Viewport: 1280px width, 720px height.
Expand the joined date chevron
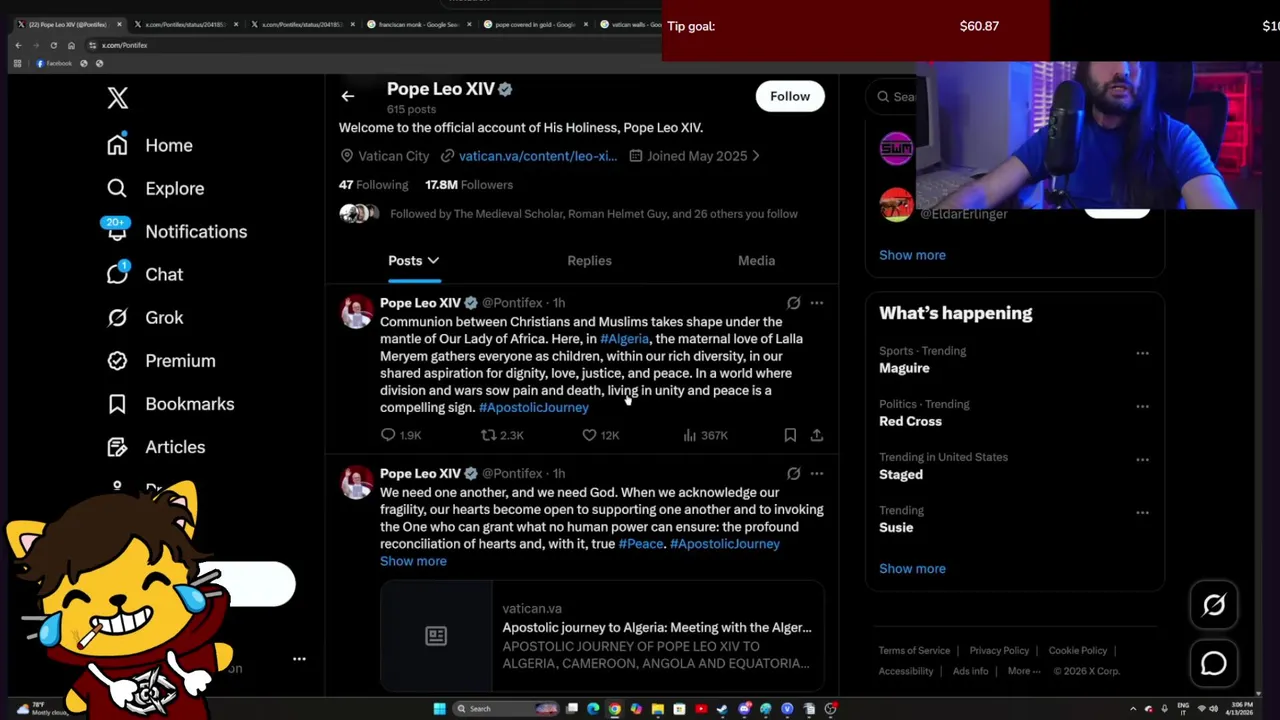click(756, 156)
